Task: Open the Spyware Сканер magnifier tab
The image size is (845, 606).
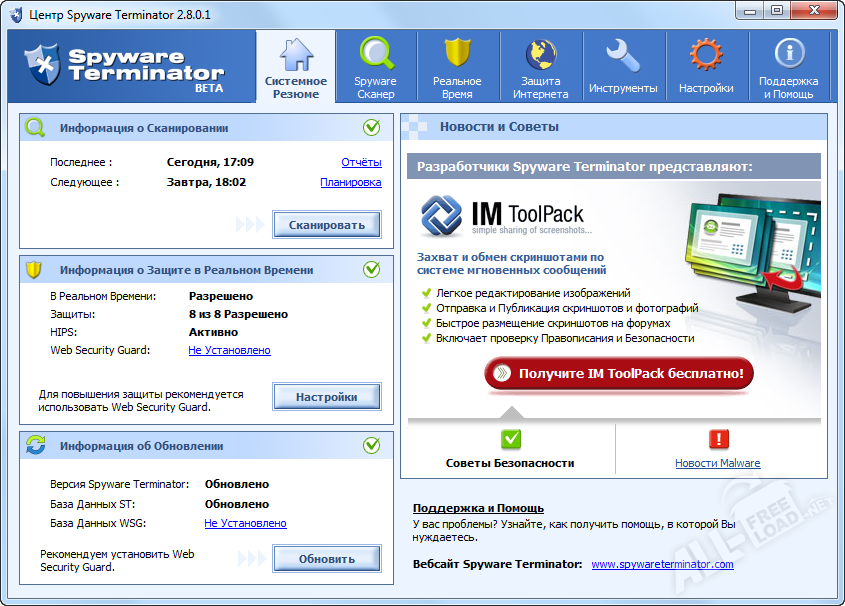Action: (375, 54)
